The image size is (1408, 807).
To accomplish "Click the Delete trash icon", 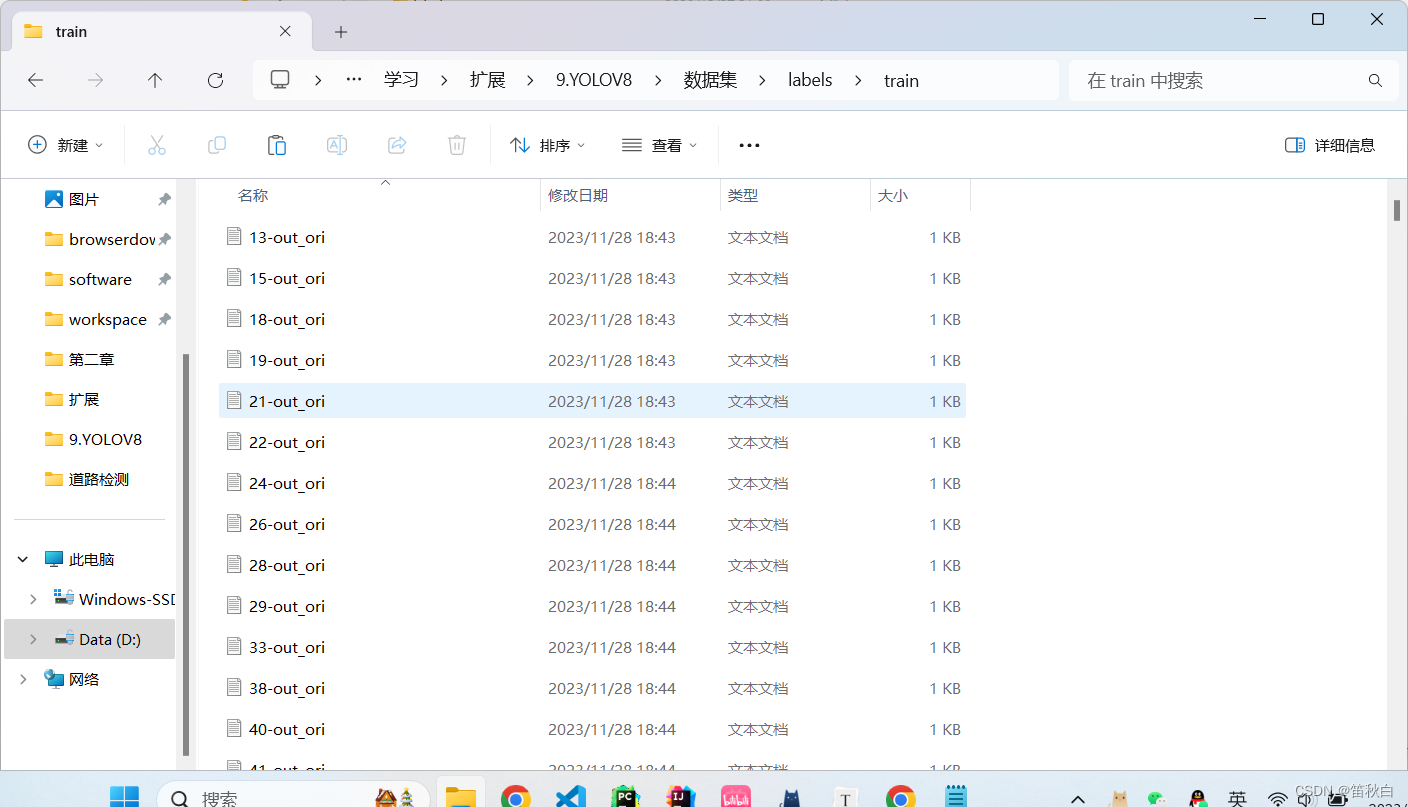I will click(457, 145).
